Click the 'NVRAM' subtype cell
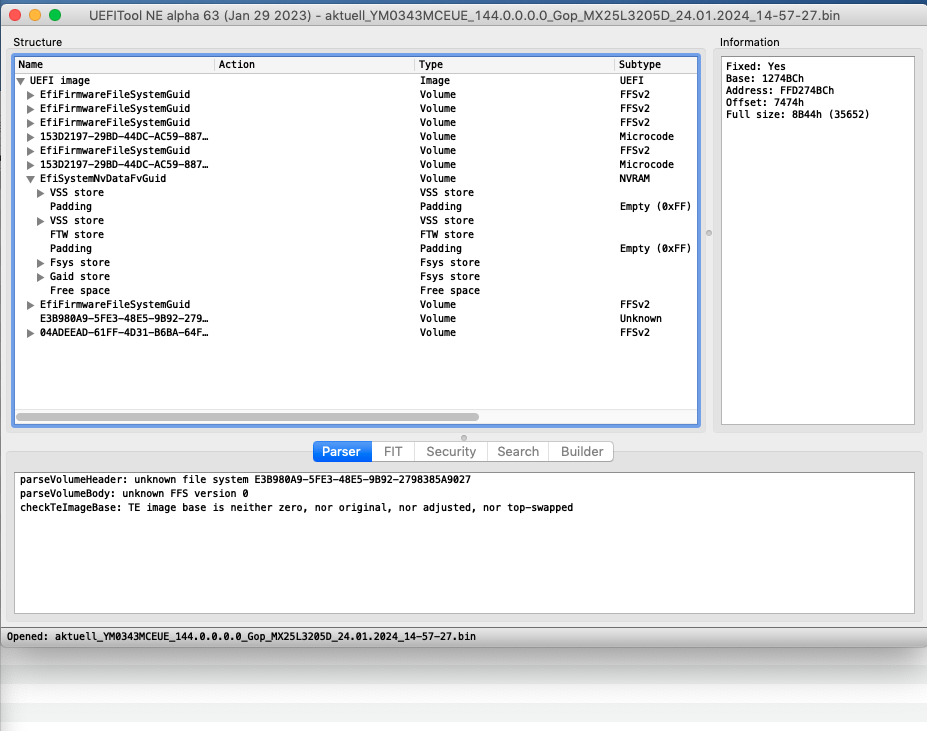This screenshot has height=731, width=927. tap(634, 179)
